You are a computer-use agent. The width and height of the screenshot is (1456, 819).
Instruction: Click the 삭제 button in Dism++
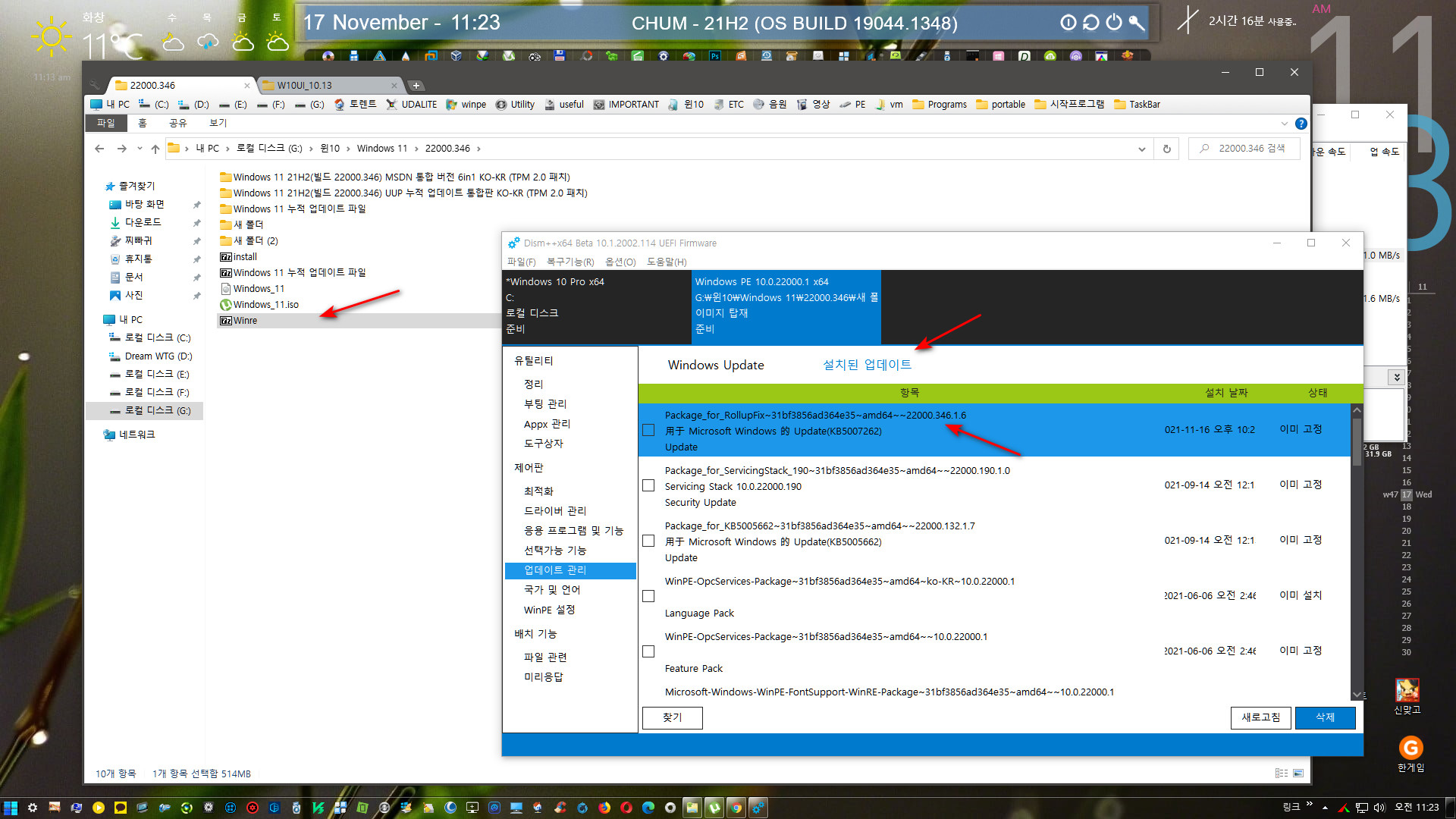(x=1325, y=717)
